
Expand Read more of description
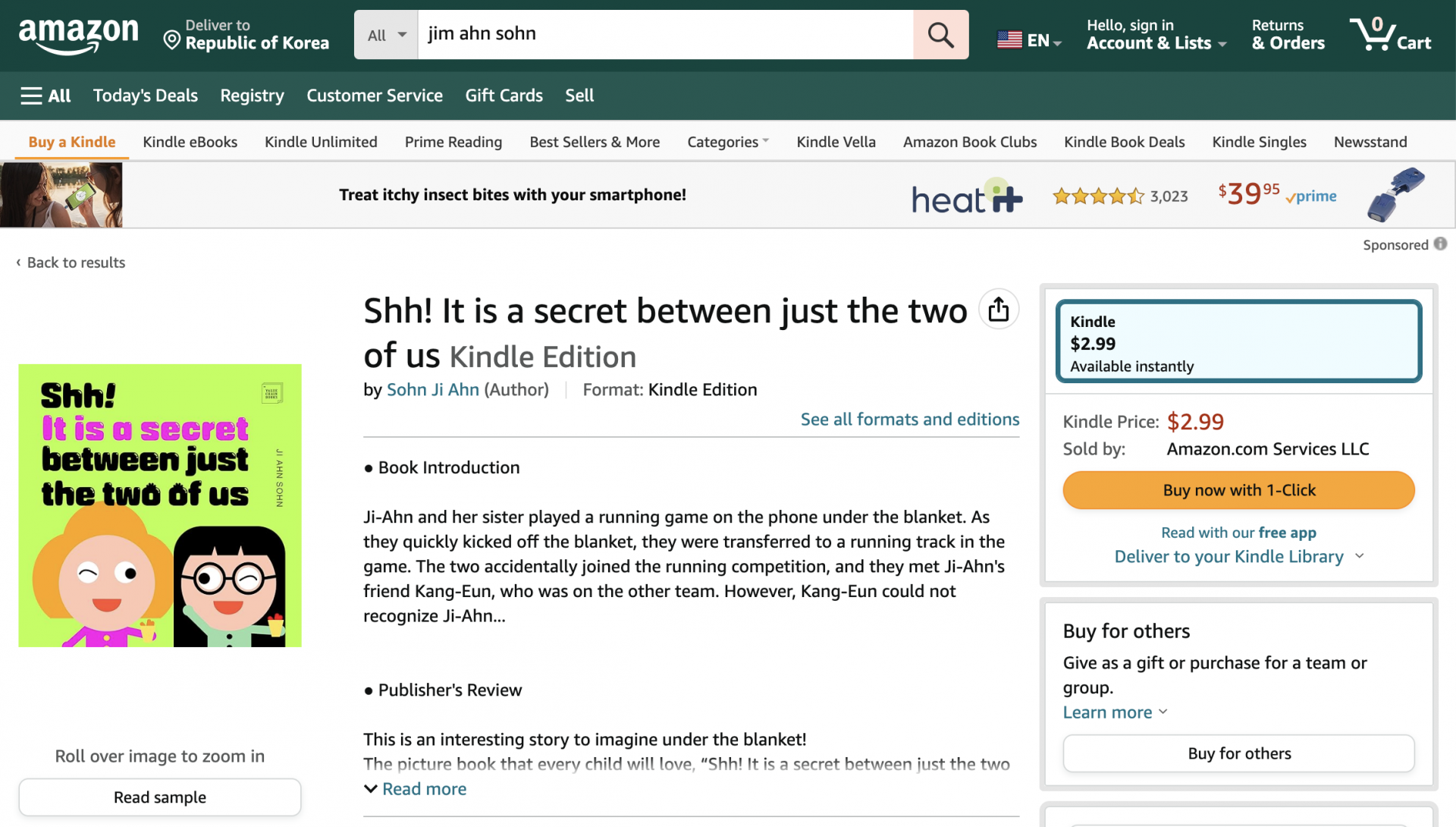point(416,789)
